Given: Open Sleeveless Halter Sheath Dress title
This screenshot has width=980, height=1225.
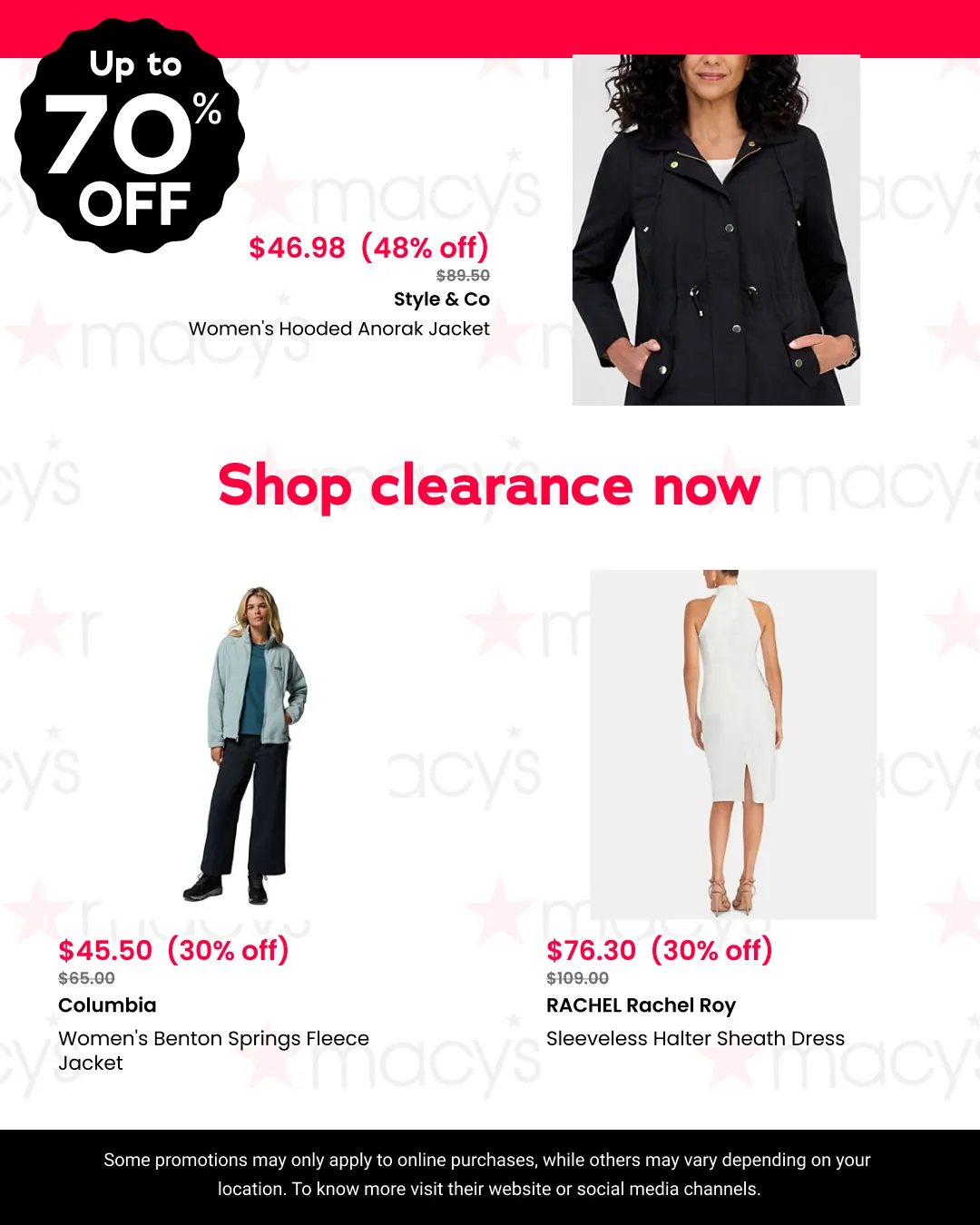Looking at the screenshot, I should (695, 1038).
